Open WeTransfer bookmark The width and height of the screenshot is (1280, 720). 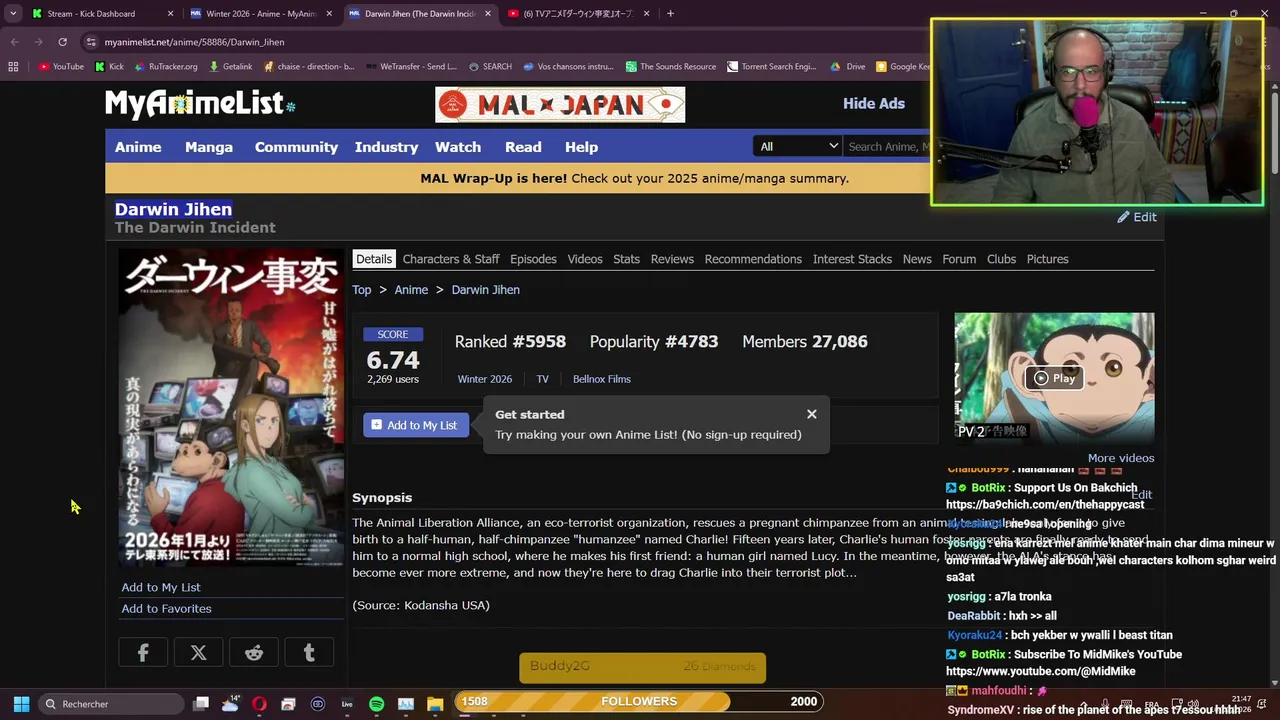[x=411, y=67]
